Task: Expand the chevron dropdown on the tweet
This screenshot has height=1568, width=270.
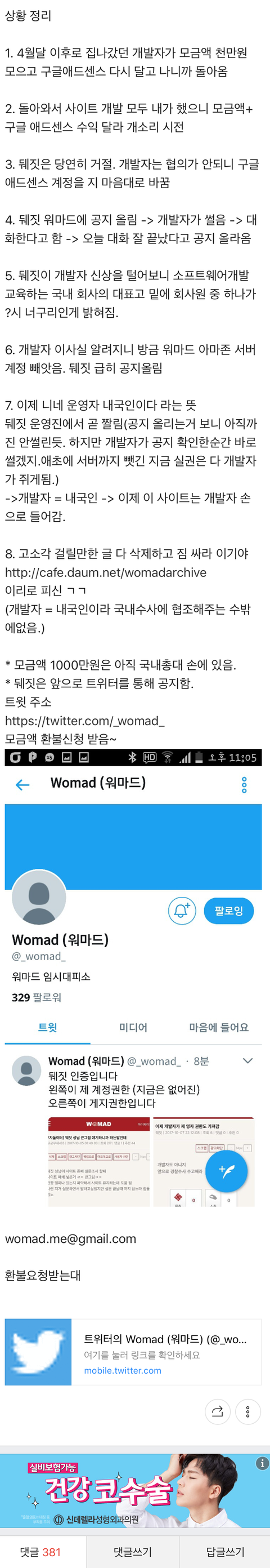Action: [247, 1060]
